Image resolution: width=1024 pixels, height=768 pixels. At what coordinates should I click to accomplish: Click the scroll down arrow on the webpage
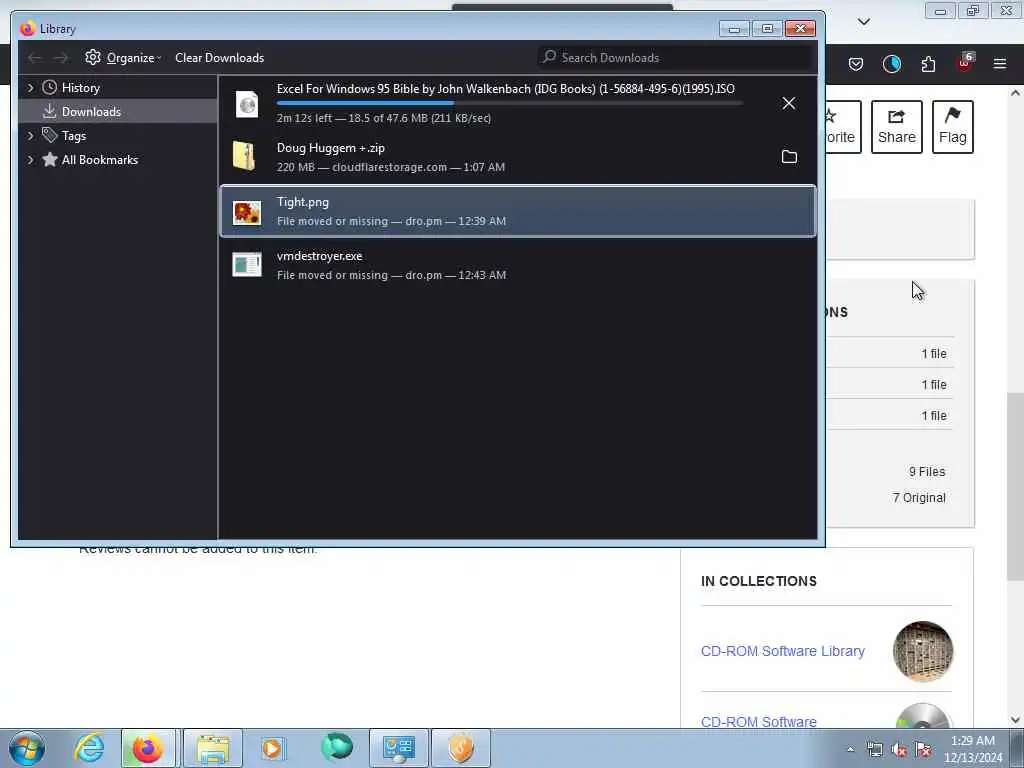coord(1016,720)
